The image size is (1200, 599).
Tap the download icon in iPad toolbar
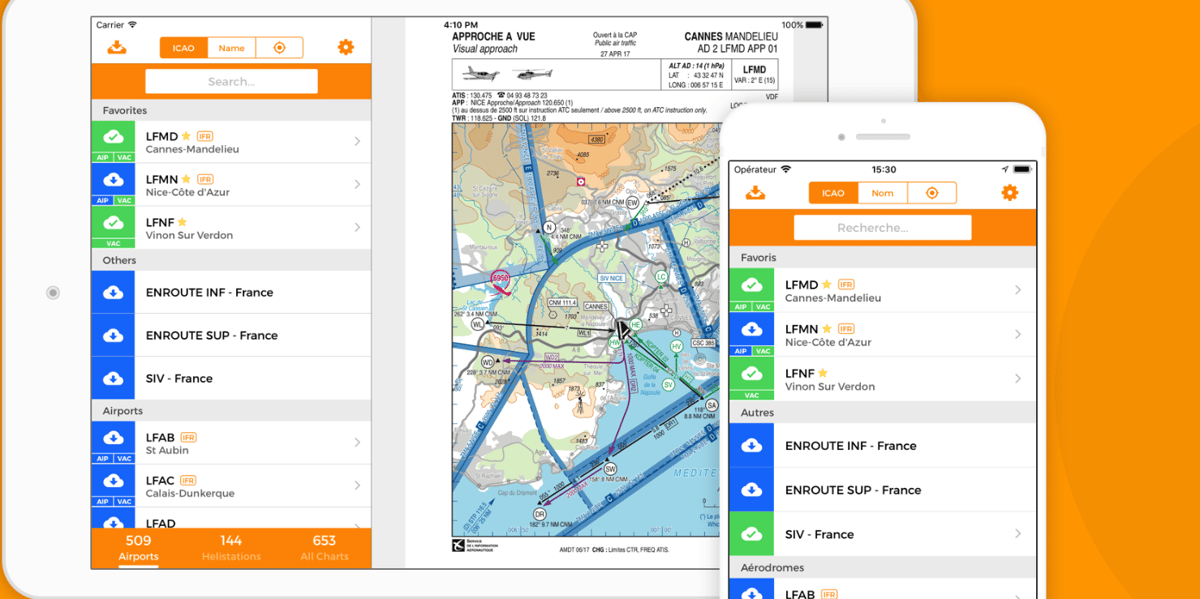pyautogui.click(x=117, y=47)
